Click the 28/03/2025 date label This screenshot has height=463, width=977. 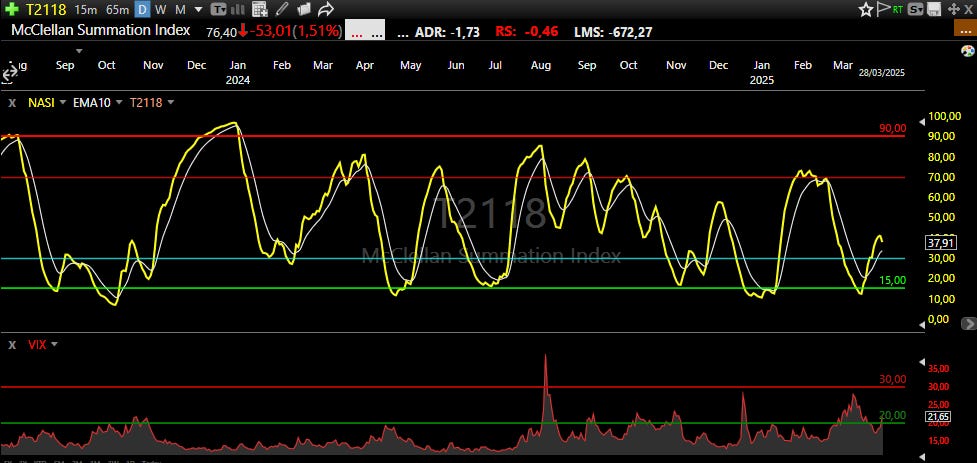click(884, 73)
